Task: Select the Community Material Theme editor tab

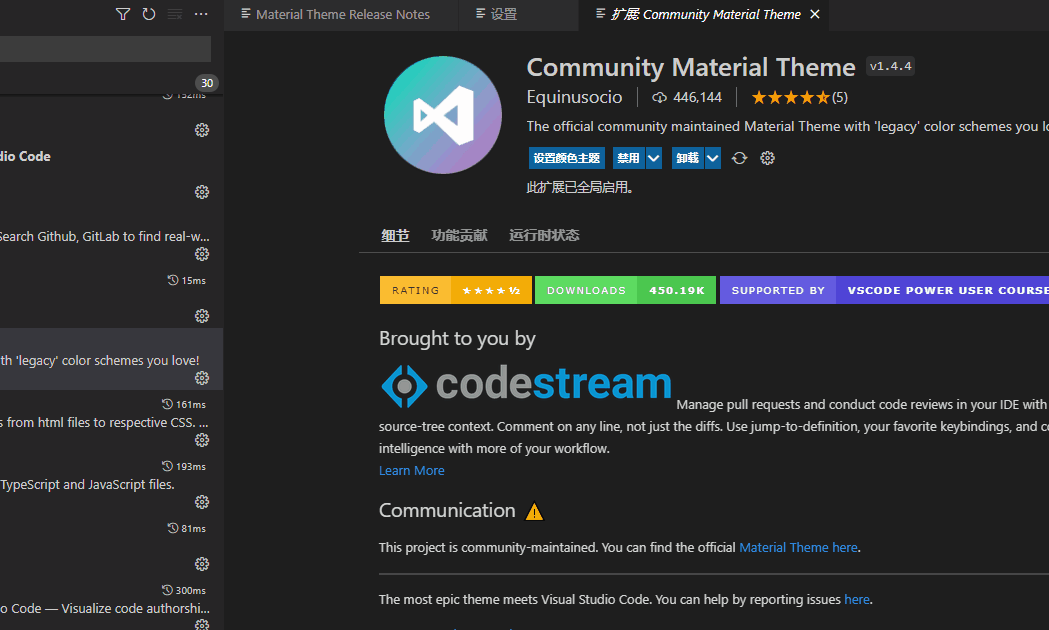Action: 704,15
